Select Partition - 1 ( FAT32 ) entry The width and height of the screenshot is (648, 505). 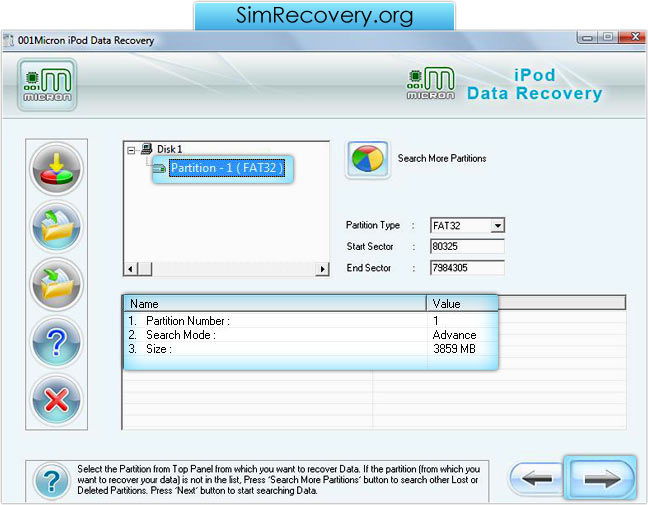(x=227, y=168)
